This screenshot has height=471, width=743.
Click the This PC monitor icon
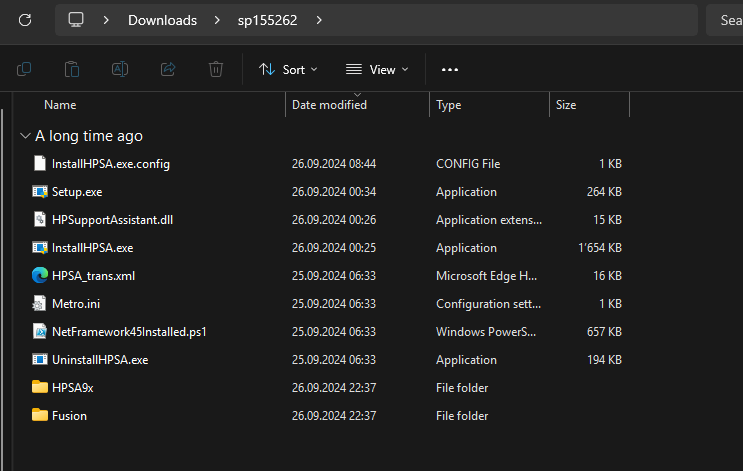coord(76,20)
